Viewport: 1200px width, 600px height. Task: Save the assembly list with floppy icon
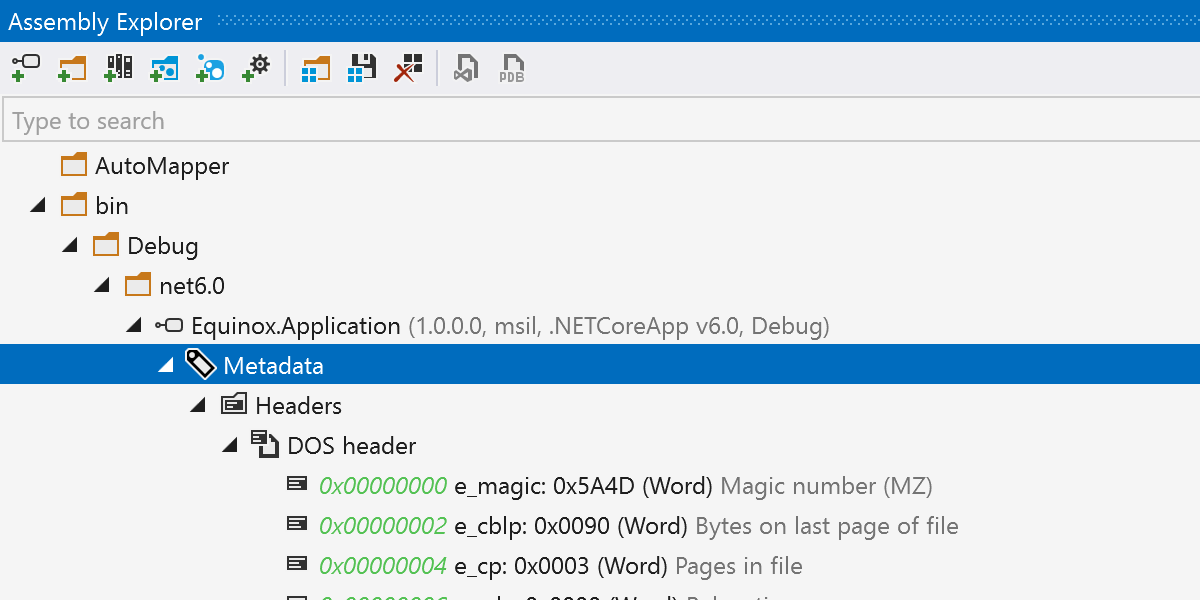(362, 68)
